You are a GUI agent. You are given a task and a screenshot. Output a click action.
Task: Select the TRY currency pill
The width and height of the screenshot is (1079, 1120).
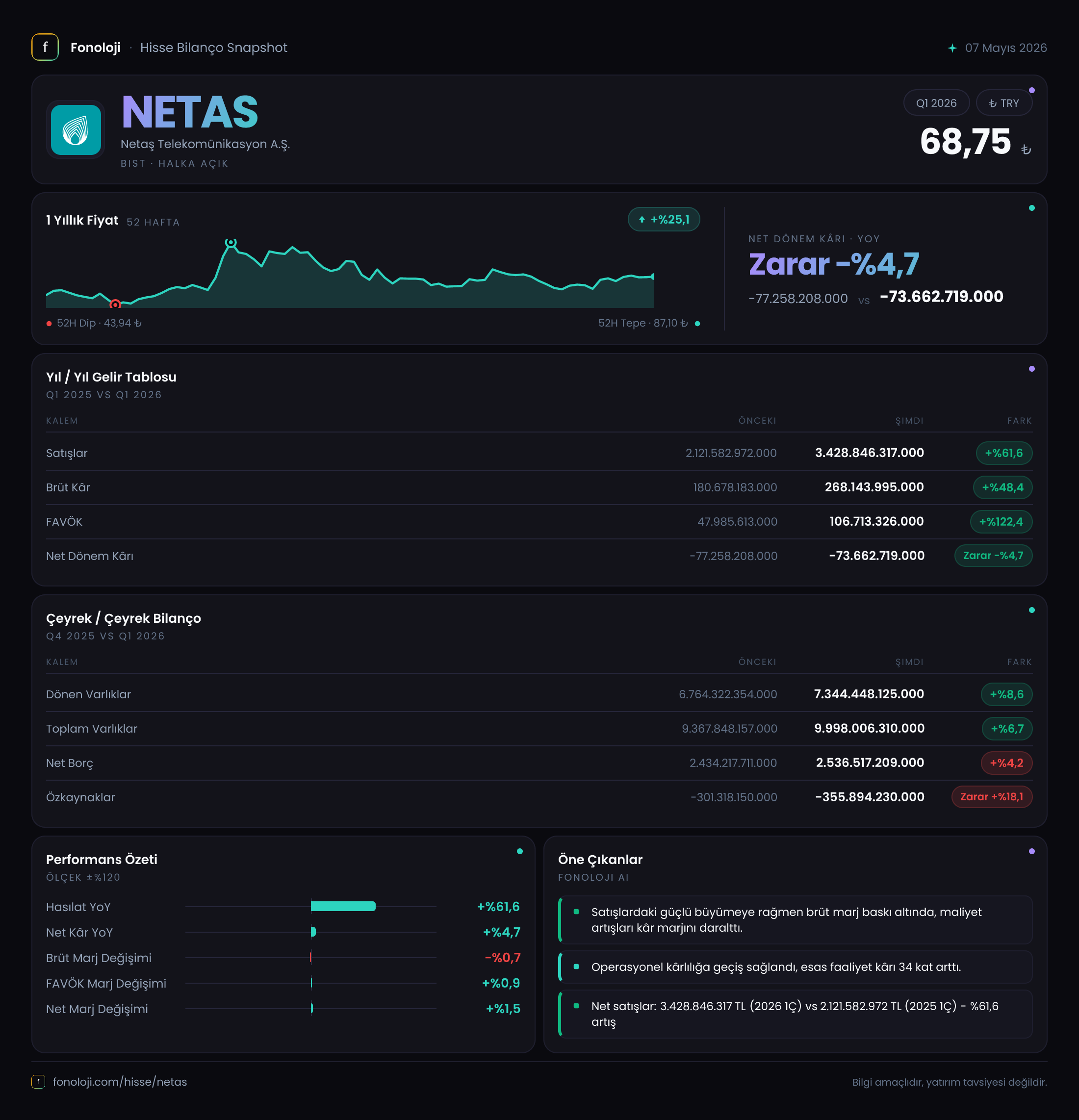pos(1003,103)
